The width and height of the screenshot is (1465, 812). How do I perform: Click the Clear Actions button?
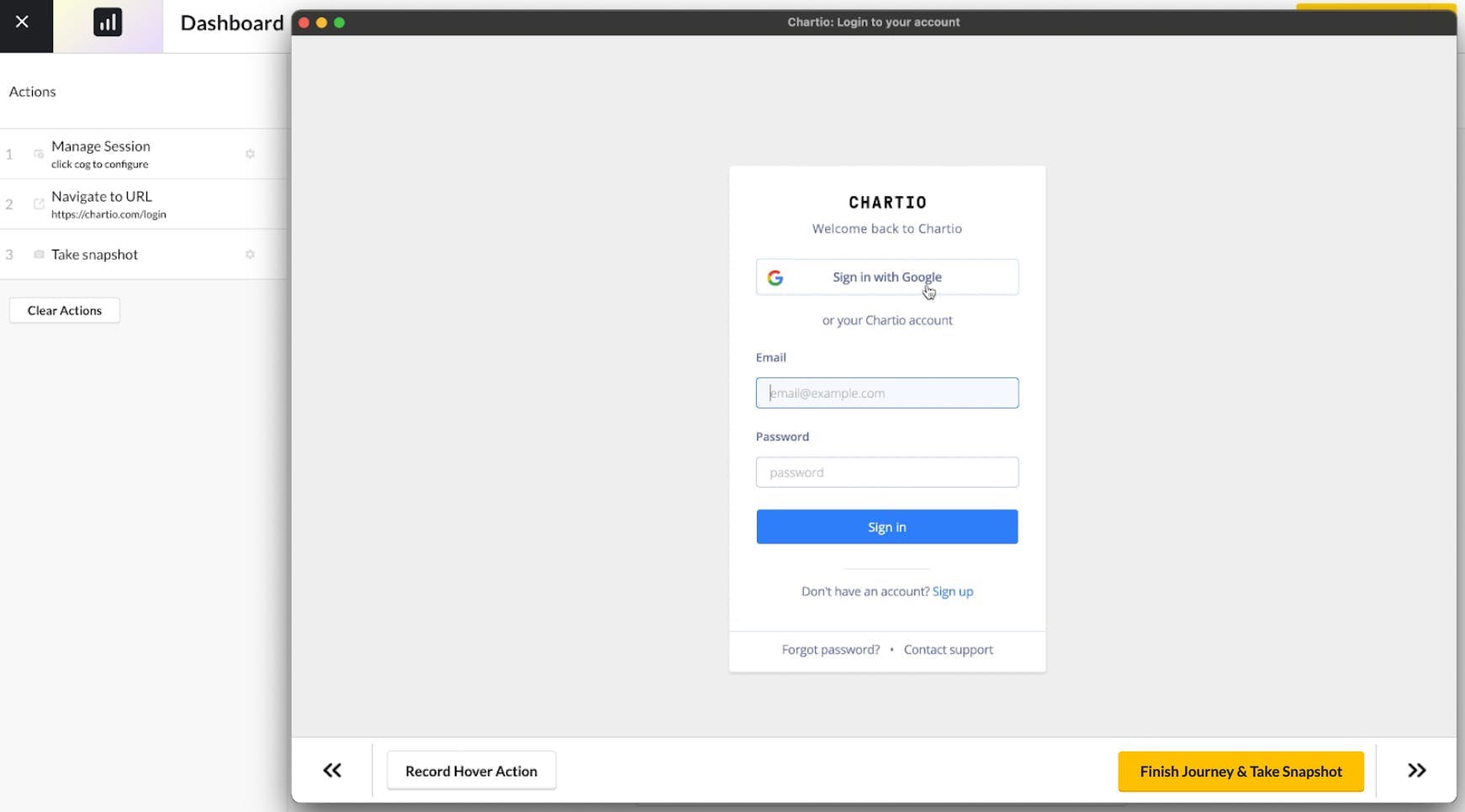[x=65, y=310]
